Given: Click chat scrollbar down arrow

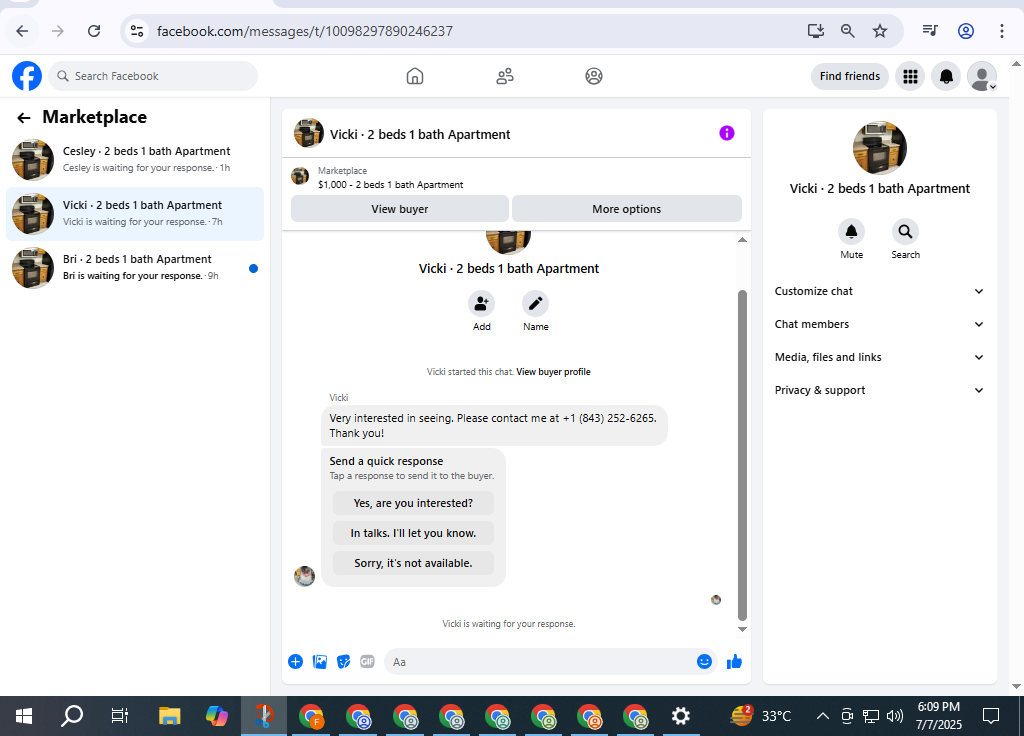Looking at the screenshot, I should tap(742, 630).
